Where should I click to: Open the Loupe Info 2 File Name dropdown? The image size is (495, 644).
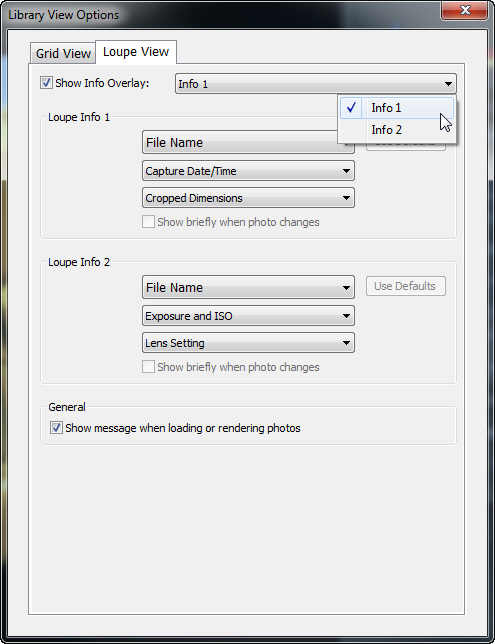248,288
